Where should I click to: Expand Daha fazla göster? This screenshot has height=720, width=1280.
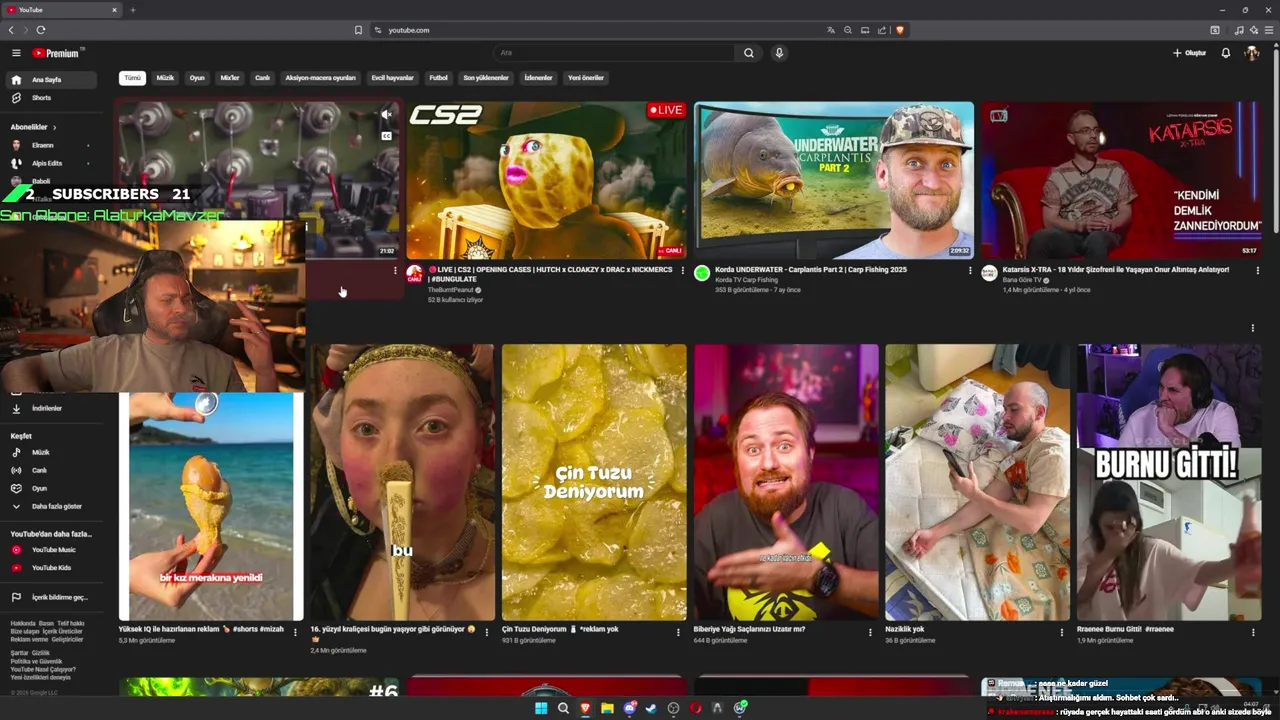click(x=52, y=506)
